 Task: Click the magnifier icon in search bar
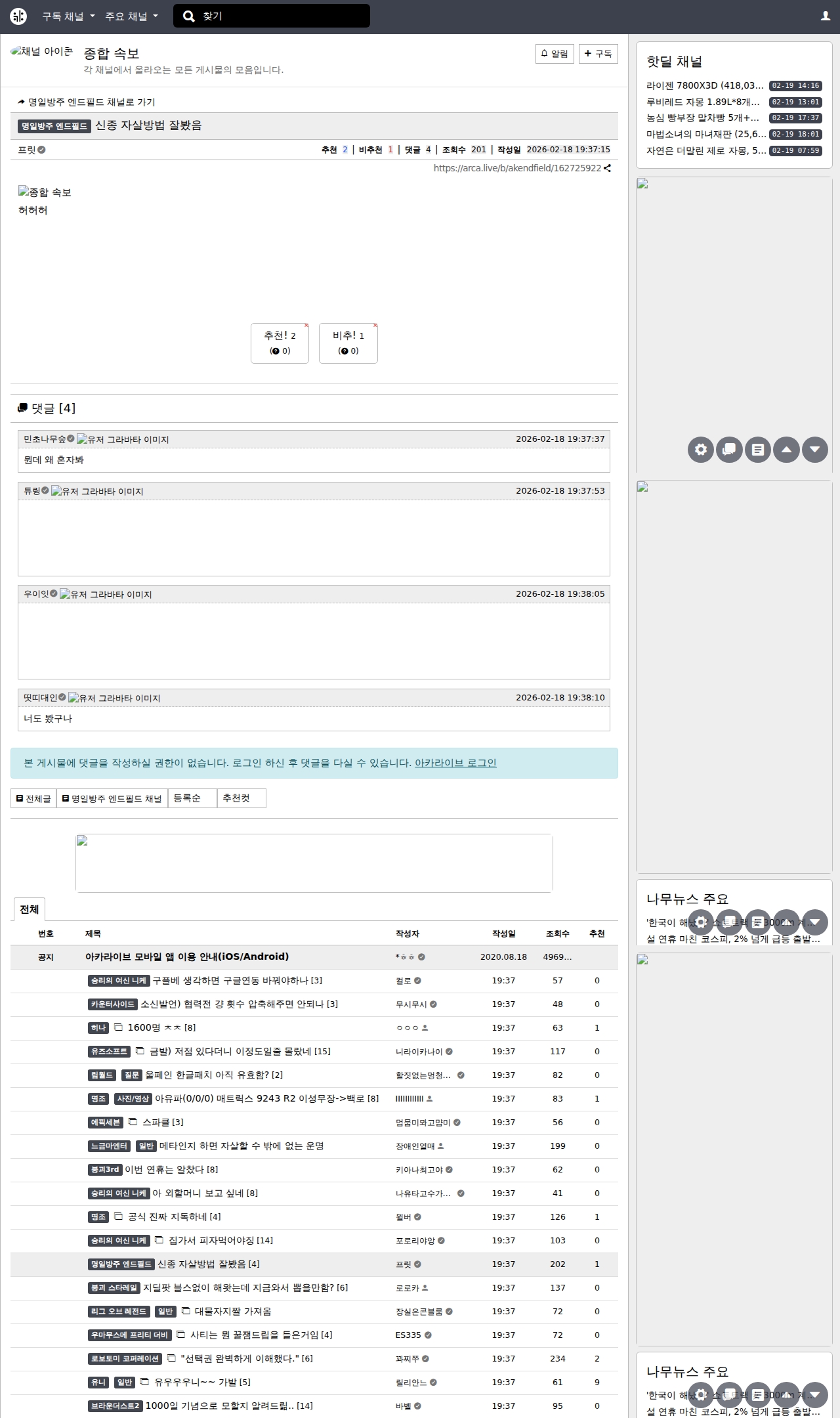coord(189,16)
